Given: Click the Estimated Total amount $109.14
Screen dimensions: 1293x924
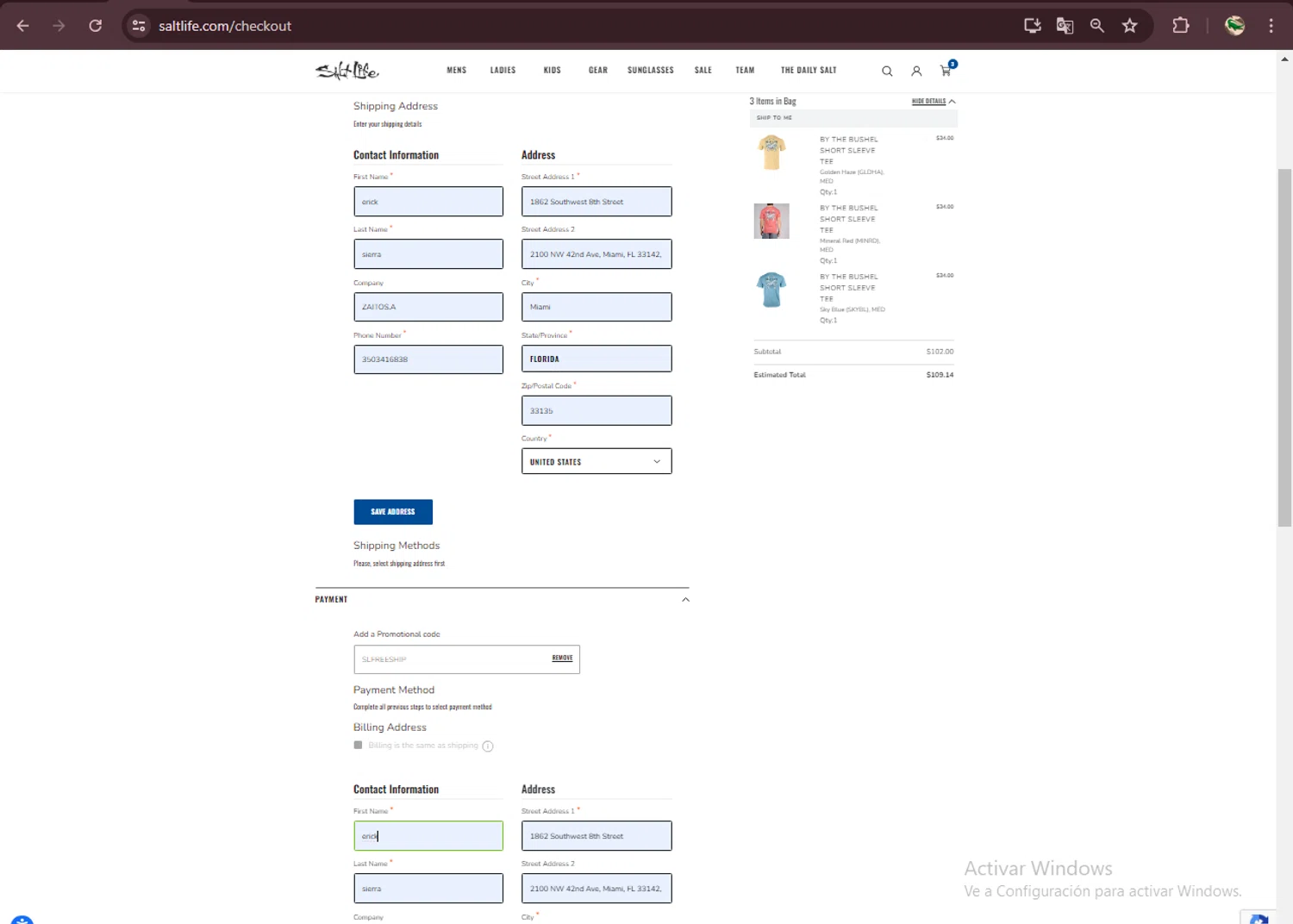Looking at the screenshot, I should [x=940, y=375].
